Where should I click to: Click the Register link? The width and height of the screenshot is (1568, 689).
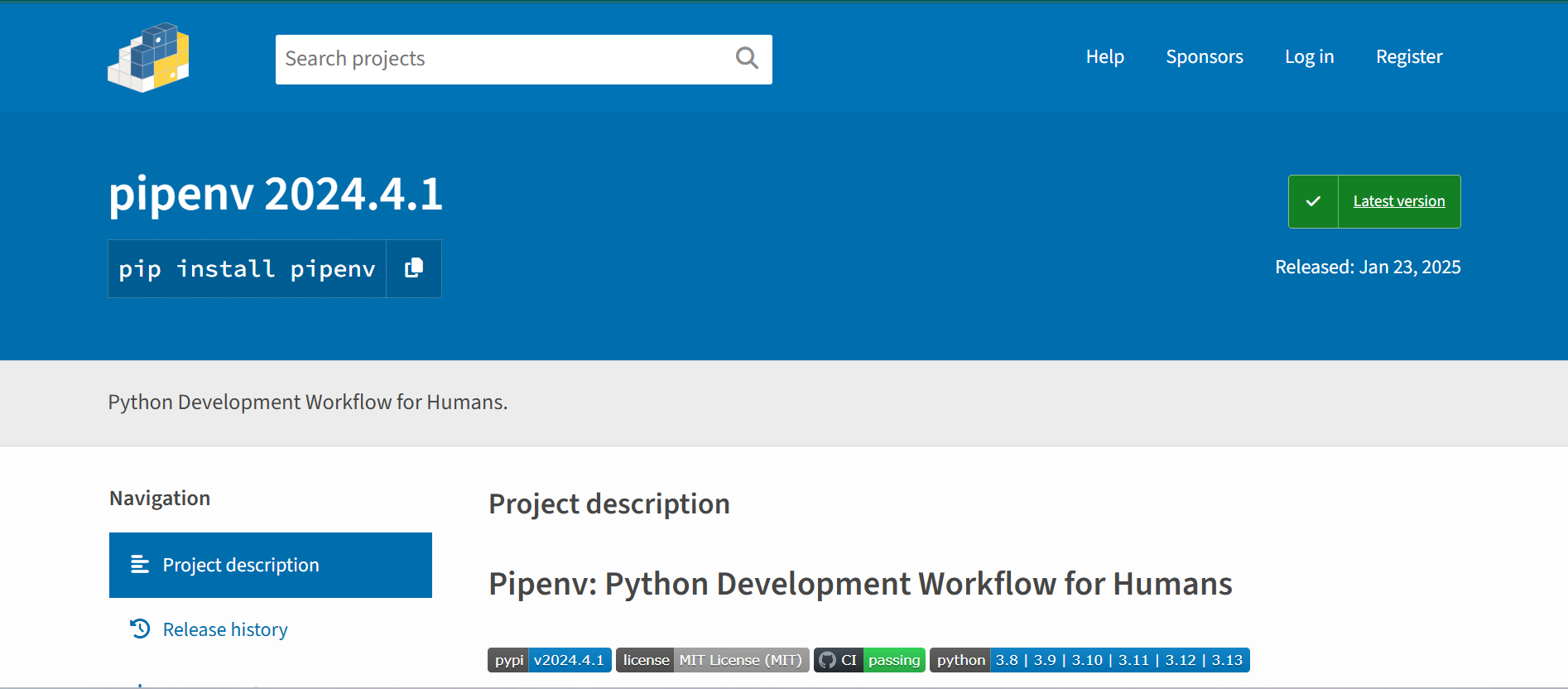pos(1408,57)
